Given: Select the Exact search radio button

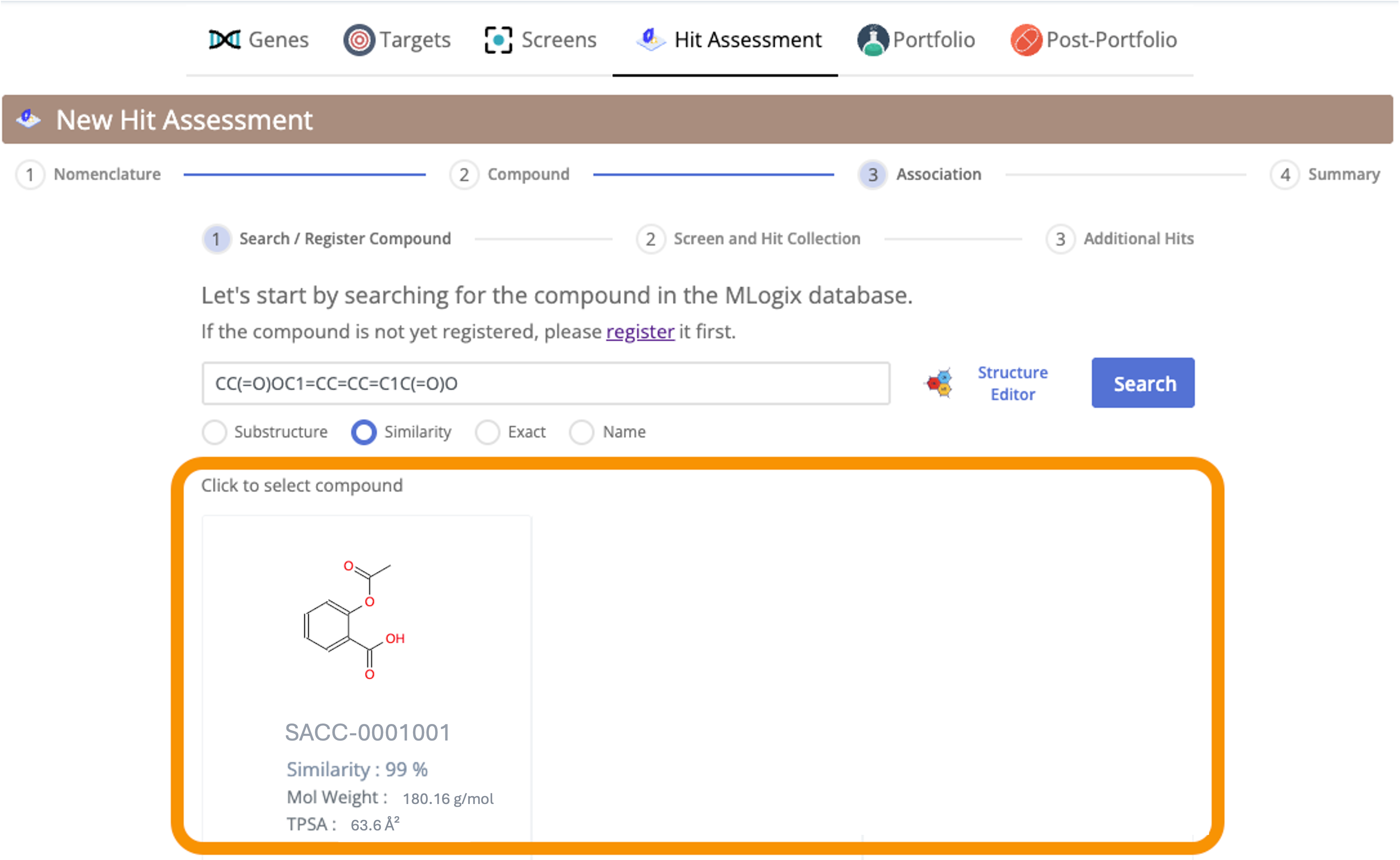Looking at the screenshot, I should [x=488, y=432].
